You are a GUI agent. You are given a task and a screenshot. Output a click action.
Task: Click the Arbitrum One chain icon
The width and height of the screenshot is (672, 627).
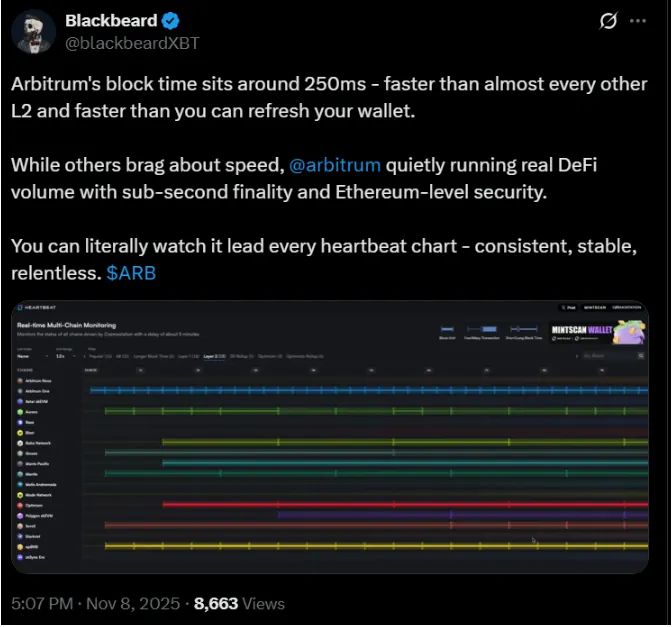20,391
